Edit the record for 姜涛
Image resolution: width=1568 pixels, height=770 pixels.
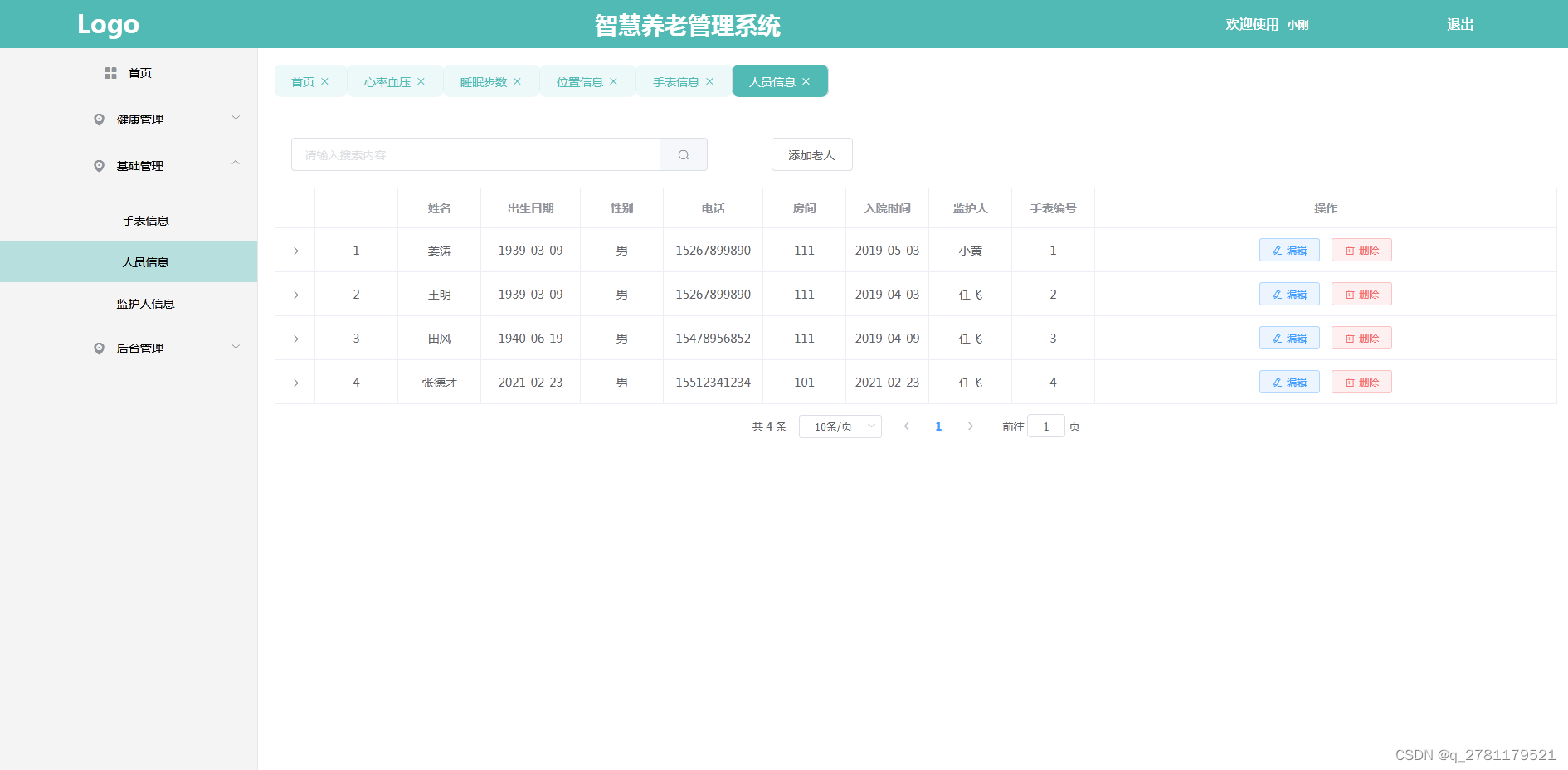point(1289,250)
